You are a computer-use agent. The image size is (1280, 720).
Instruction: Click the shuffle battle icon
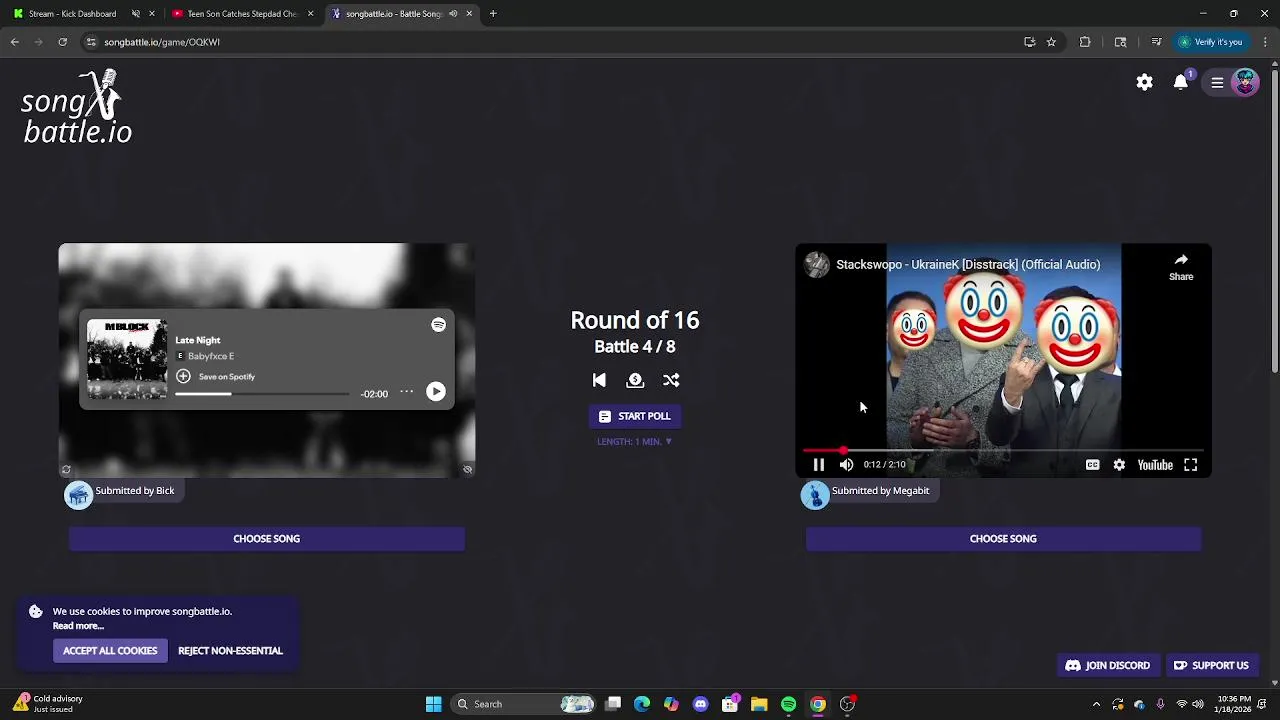671,380
